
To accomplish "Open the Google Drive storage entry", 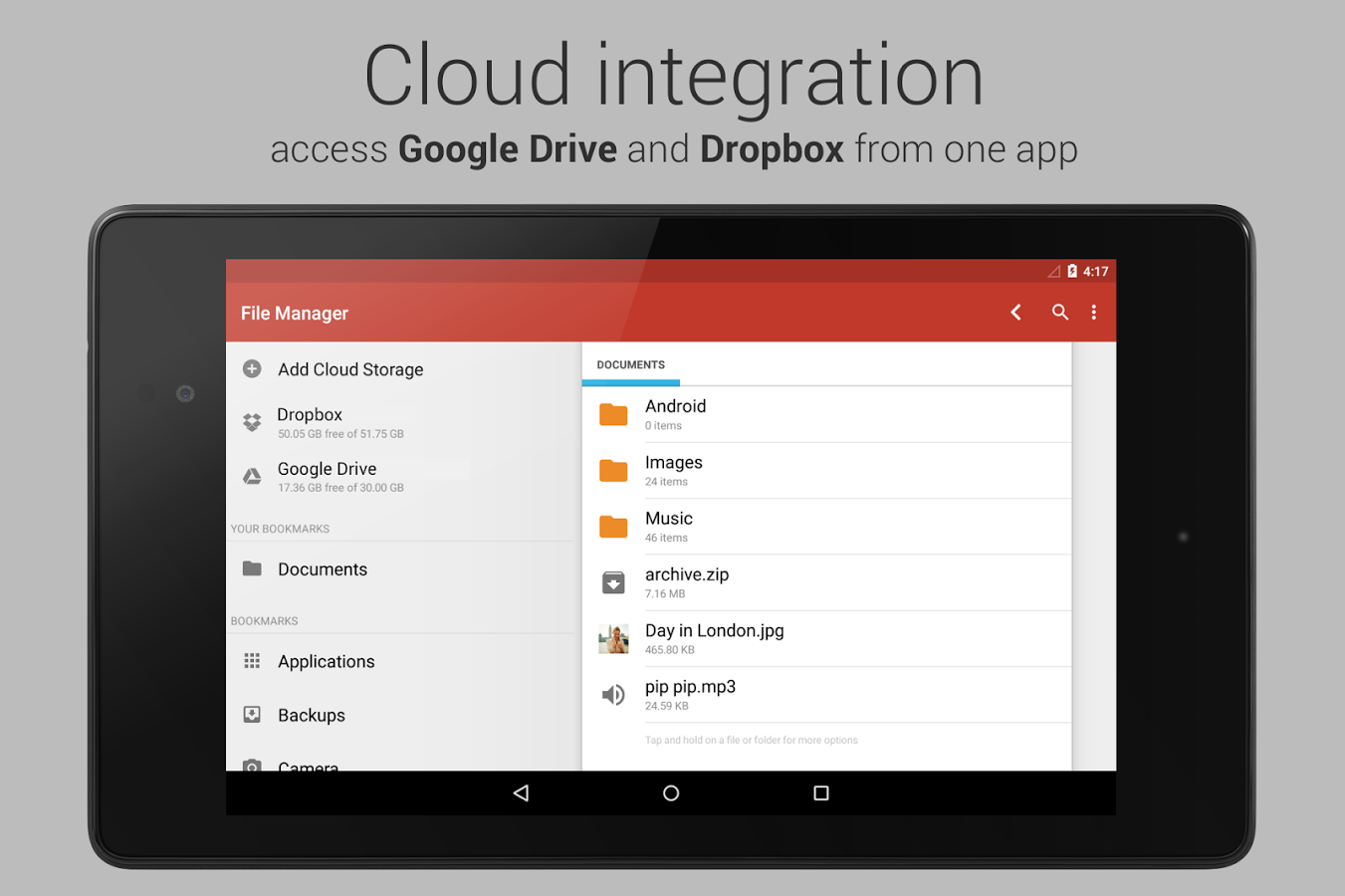I will [x=403, y=477].
